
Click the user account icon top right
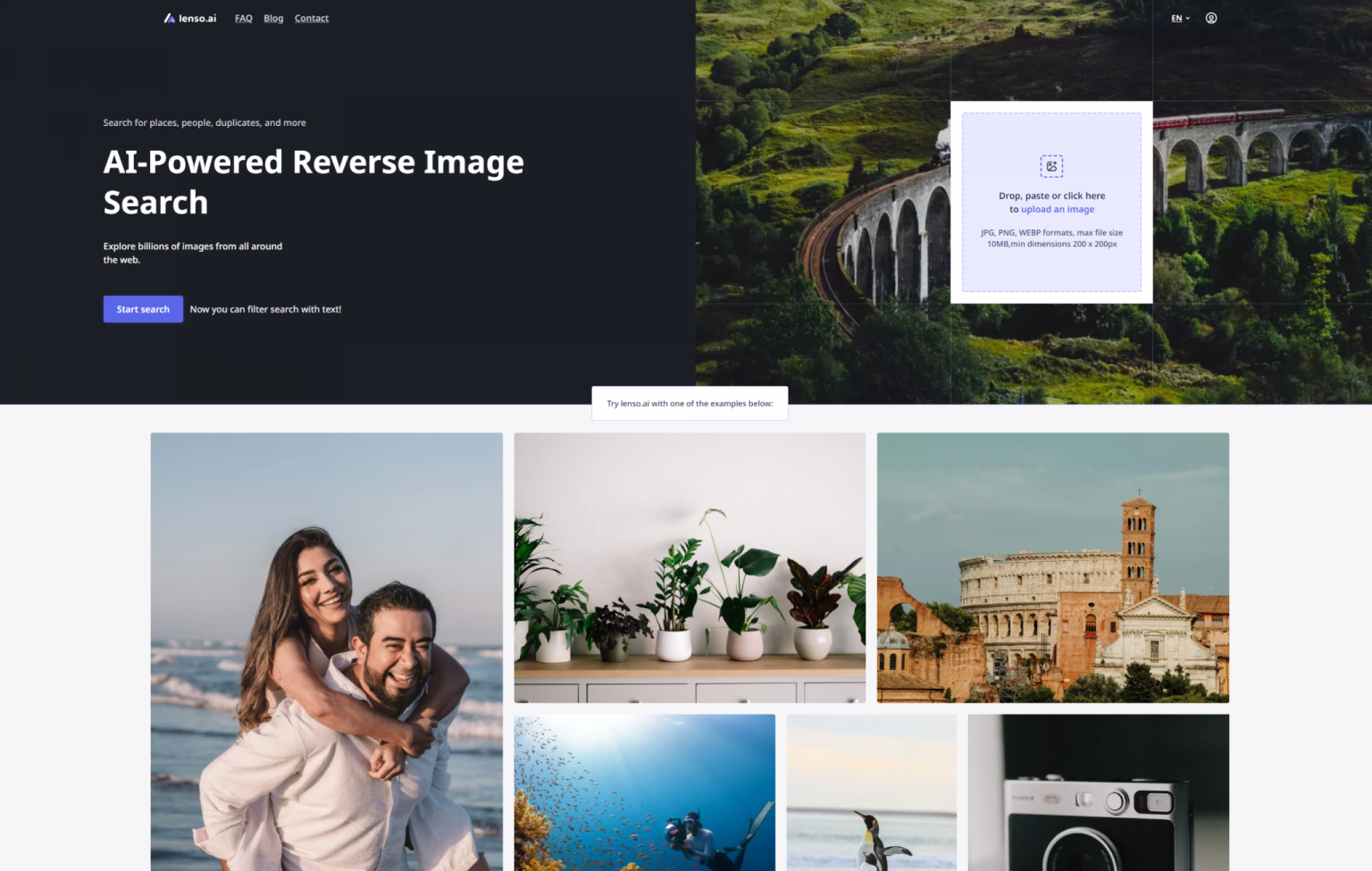1211,18
